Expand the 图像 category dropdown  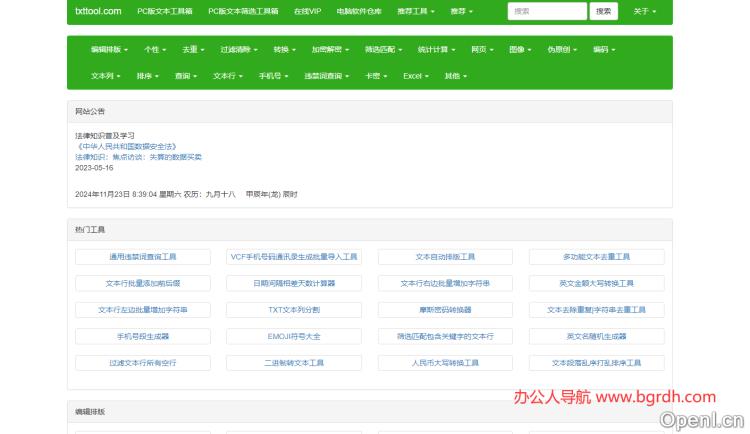520,49
